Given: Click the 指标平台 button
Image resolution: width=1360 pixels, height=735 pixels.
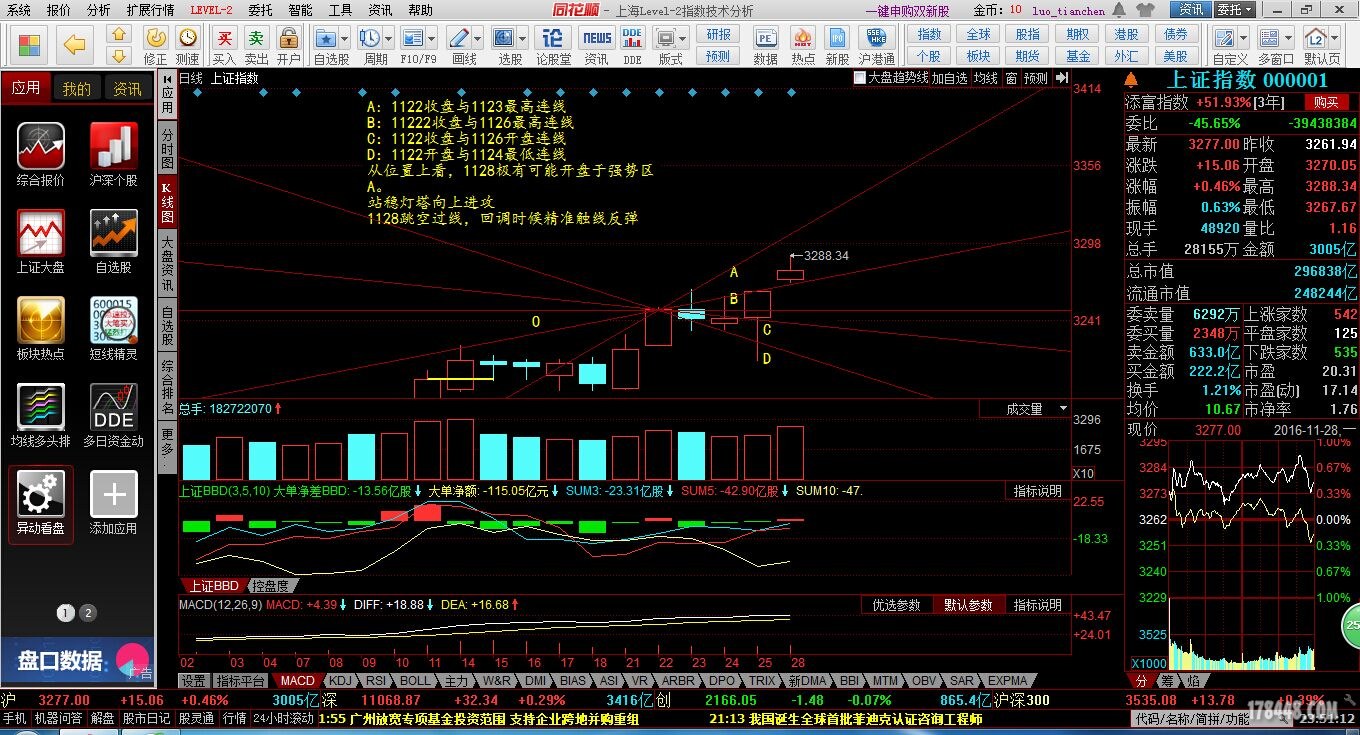Looking at the screenshot, I should point(240,681).
